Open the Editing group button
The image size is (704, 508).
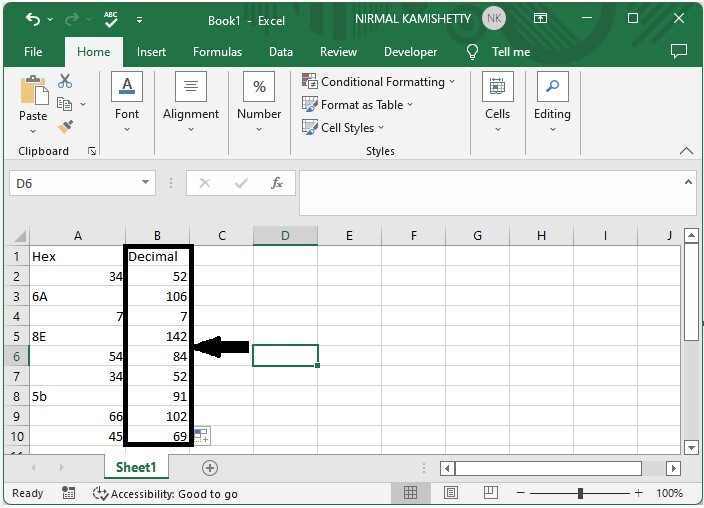coord(552,101)
